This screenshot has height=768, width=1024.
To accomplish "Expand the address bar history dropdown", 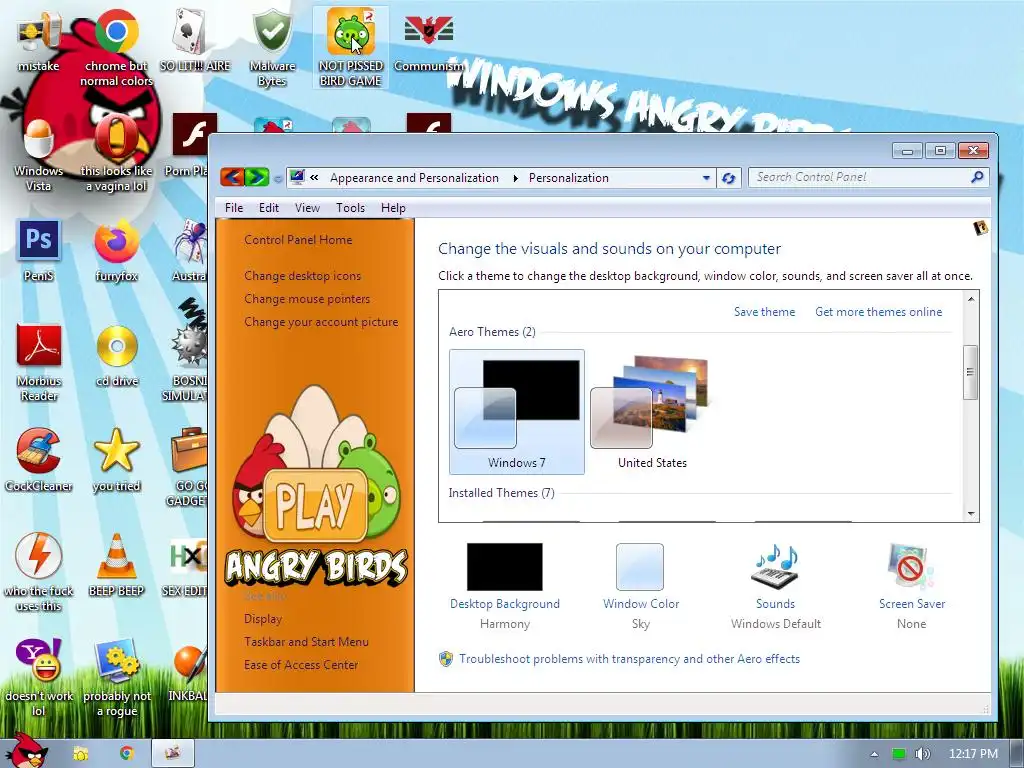I will tap(706, 178).
